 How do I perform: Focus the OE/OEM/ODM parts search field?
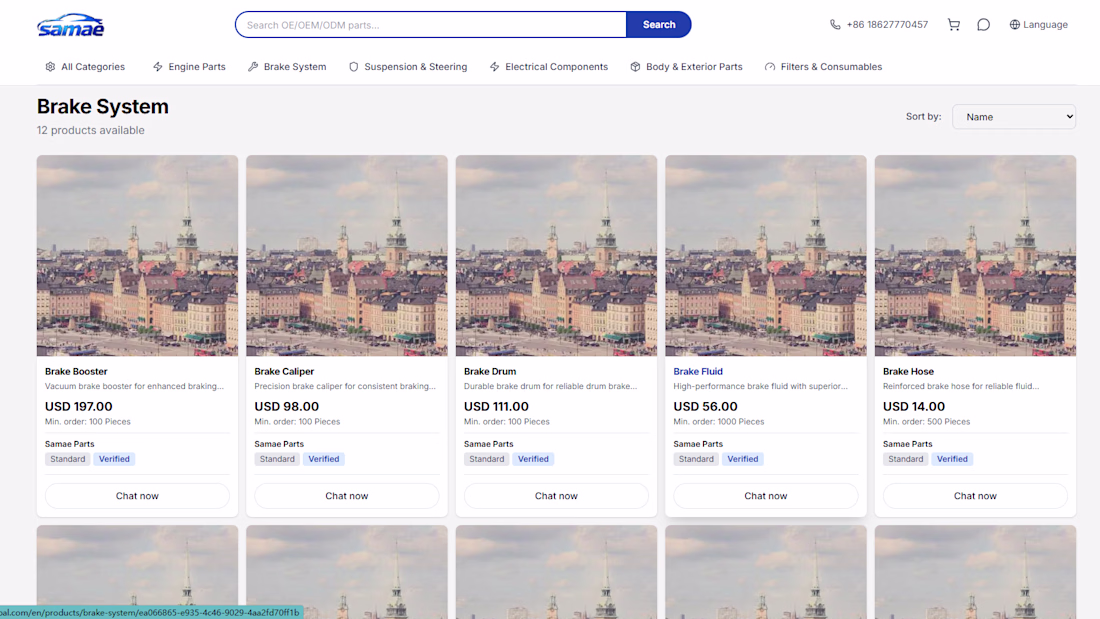431,25
